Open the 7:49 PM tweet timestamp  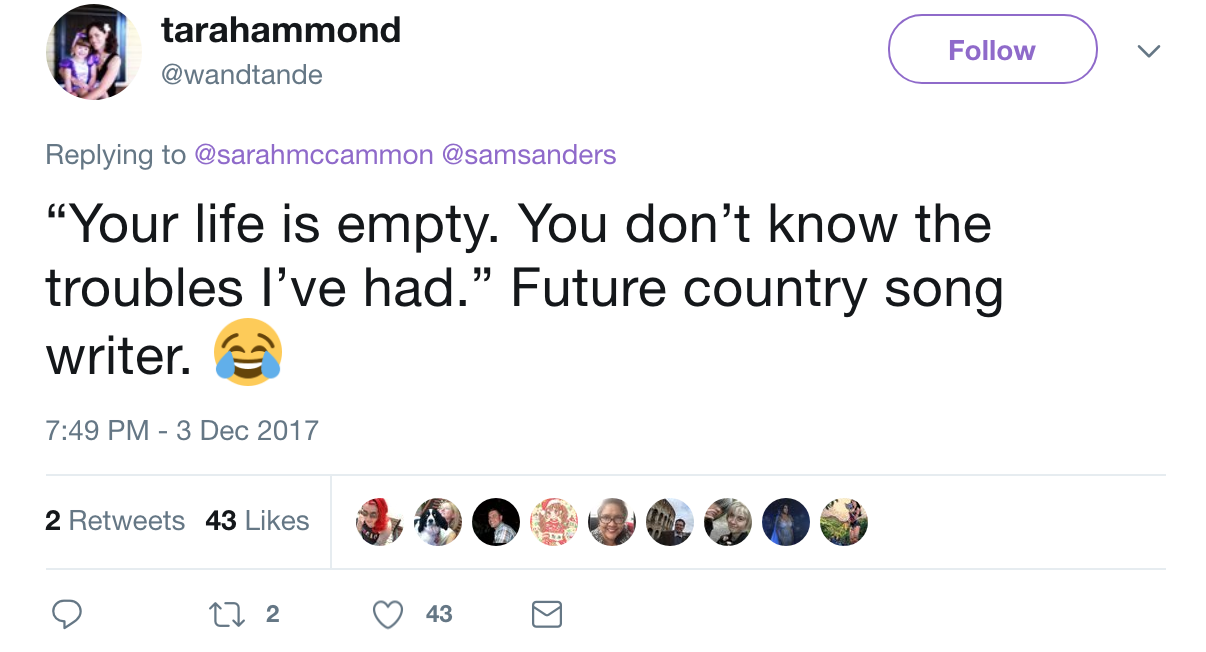(x=182, y=431)
